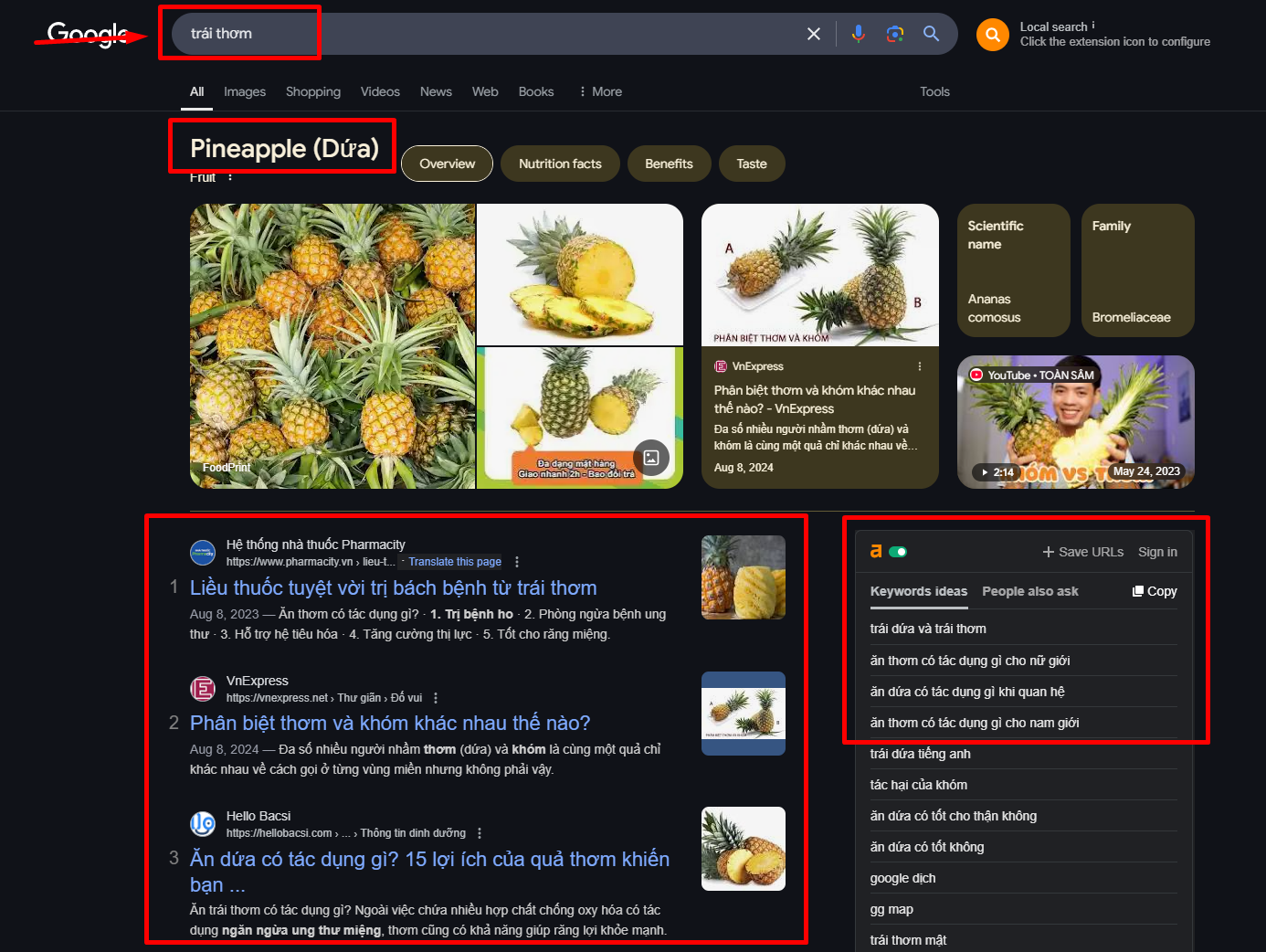Select the Nutrition facts chip
Screen dimensions: 1266x952
point(560,164)
